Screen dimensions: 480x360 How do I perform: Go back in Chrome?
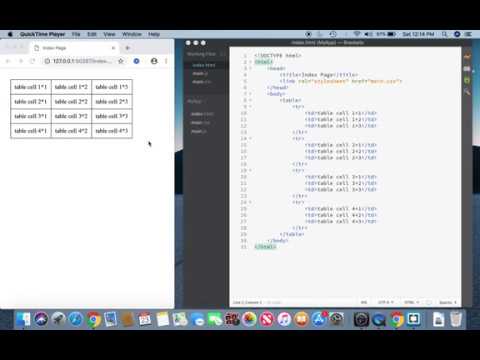point(8,61)
